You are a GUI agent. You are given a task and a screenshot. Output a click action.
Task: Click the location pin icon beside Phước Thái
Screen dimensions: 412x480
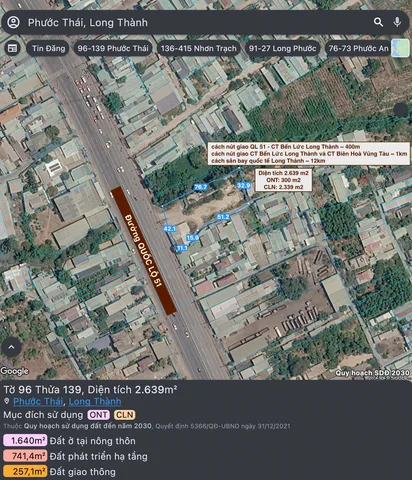point(7,401)
